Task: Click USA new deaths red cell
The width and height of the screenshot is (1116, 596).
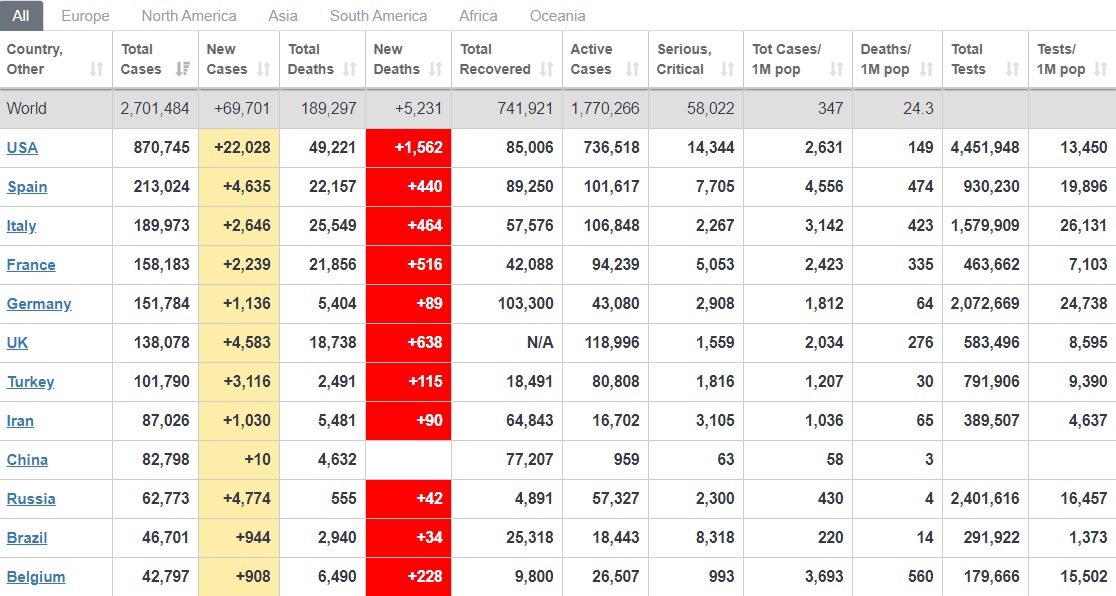Action: pyautogui.click(x=408, y=148)
